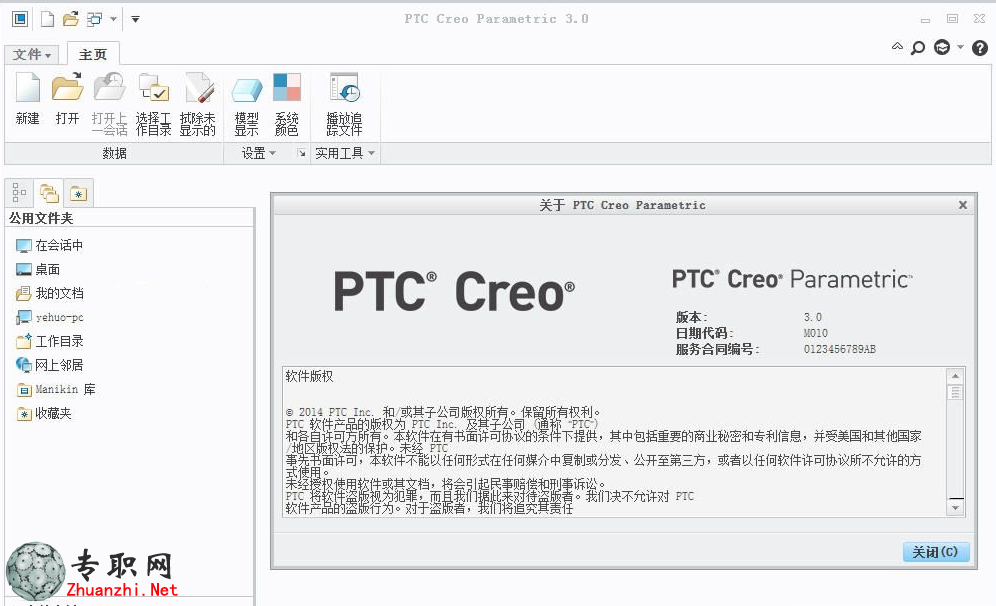
Task: Click the 软件版权 heading in the text box
Action: pyautogui.click(x=309, y=377)
